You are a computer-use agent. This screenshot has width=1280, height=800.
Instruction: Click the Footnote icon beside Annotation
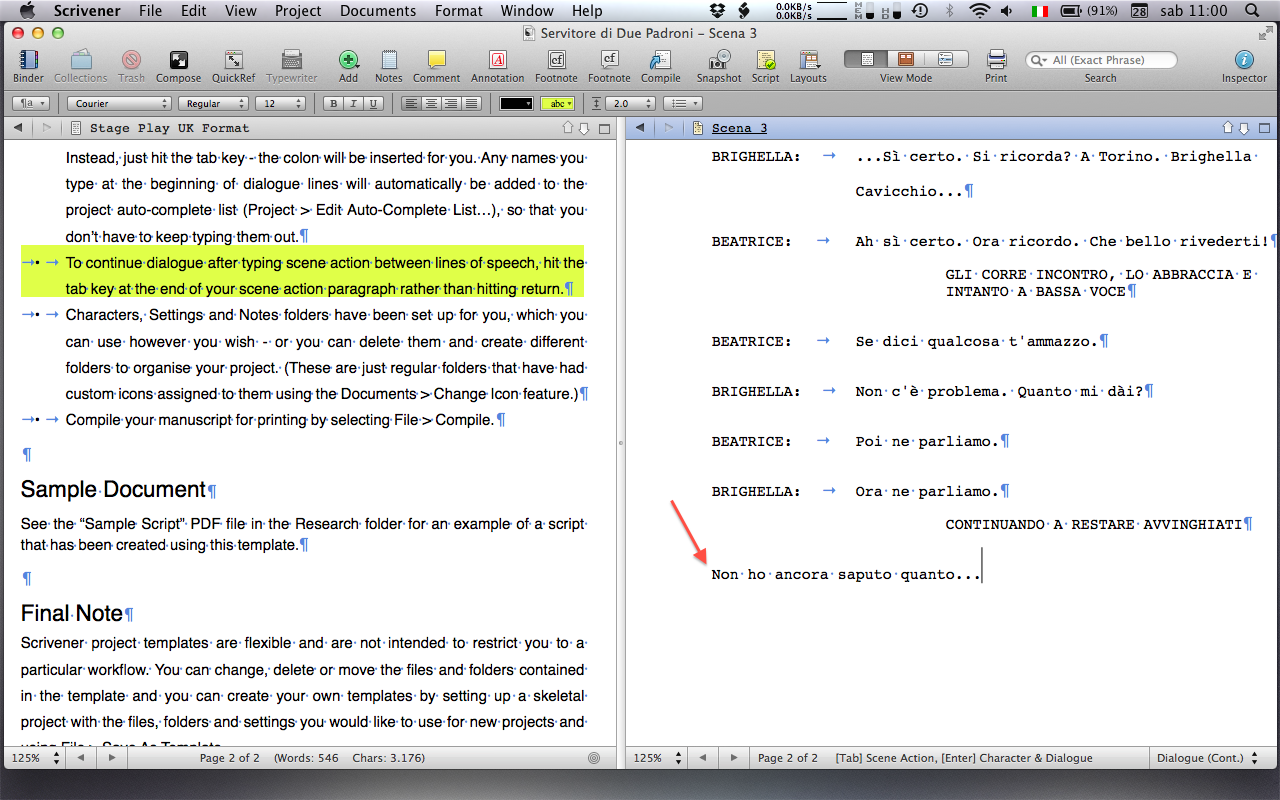click(556, 60)
